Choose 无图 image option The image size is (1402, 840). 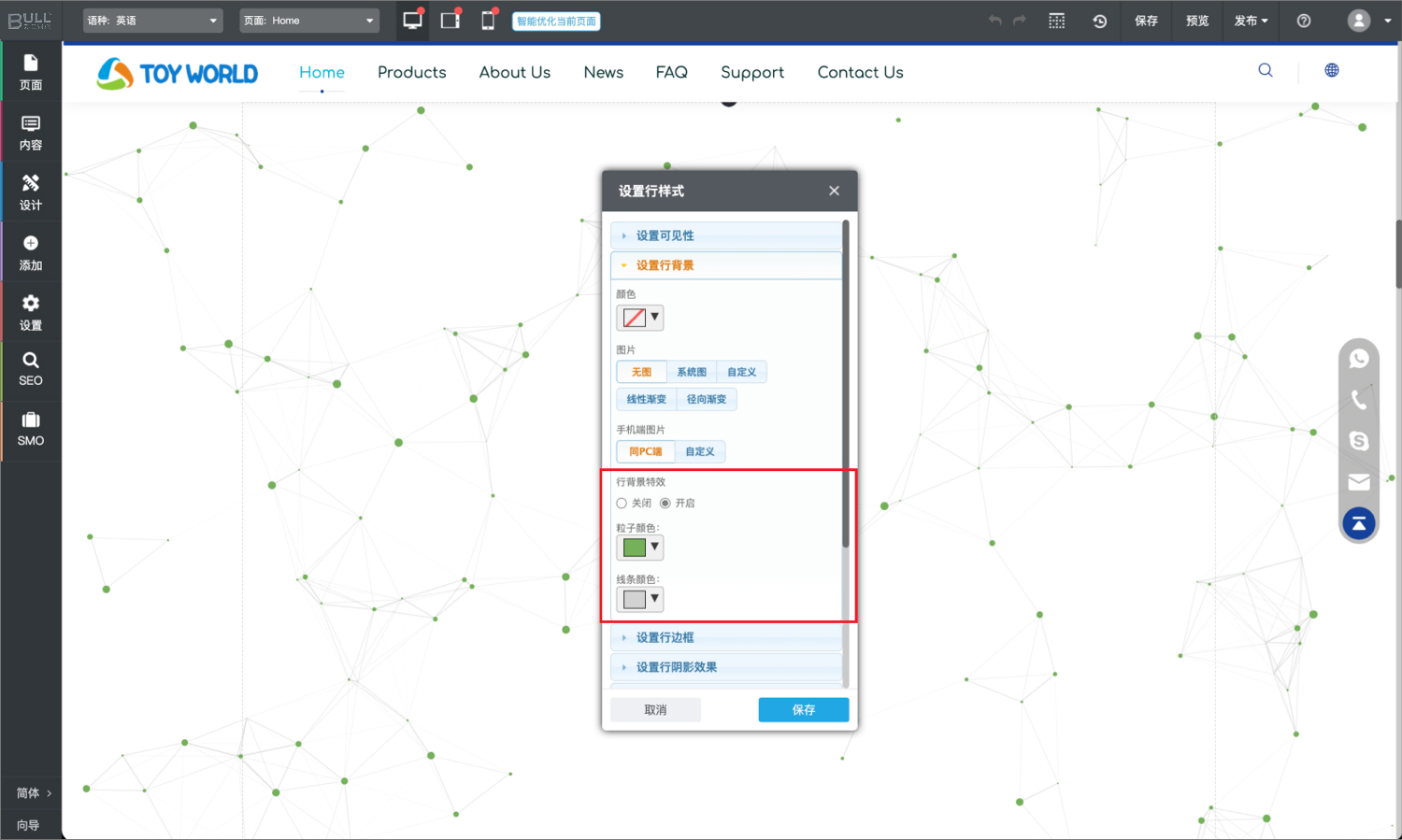coord(641,372)
